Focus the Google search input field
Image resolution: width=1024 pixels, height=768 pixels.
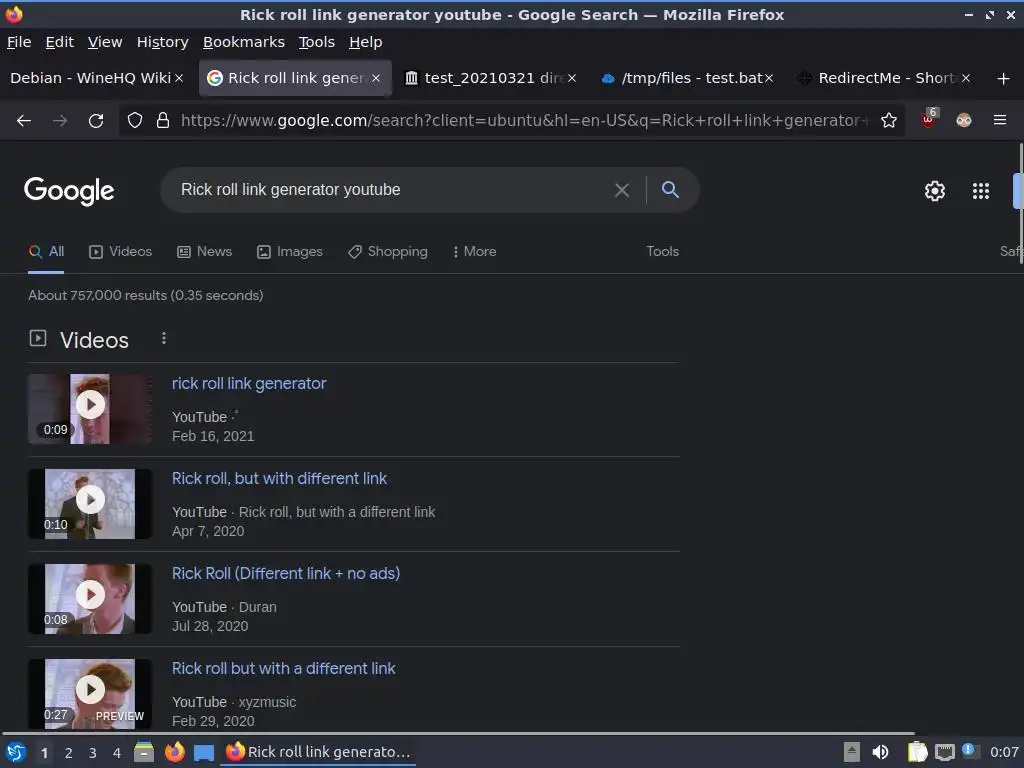(392, 190)
